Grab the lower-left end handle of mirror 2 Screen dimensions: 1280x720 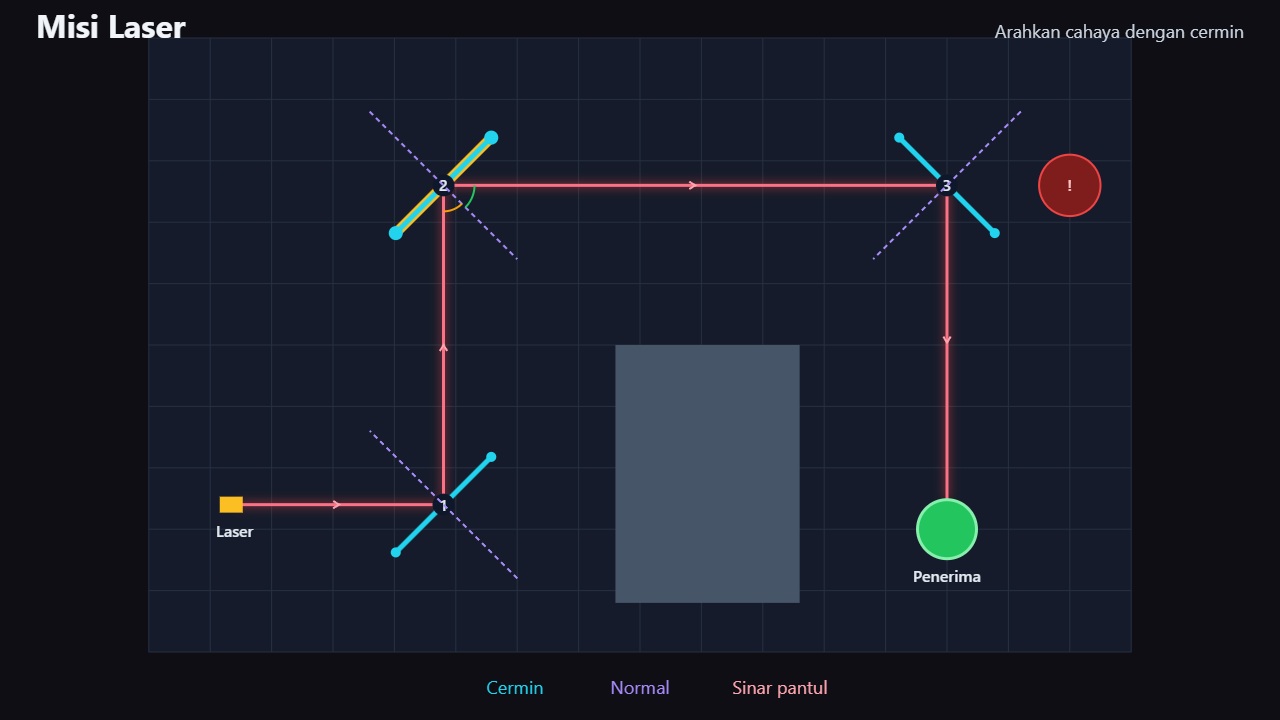click(x=396, y=233)
